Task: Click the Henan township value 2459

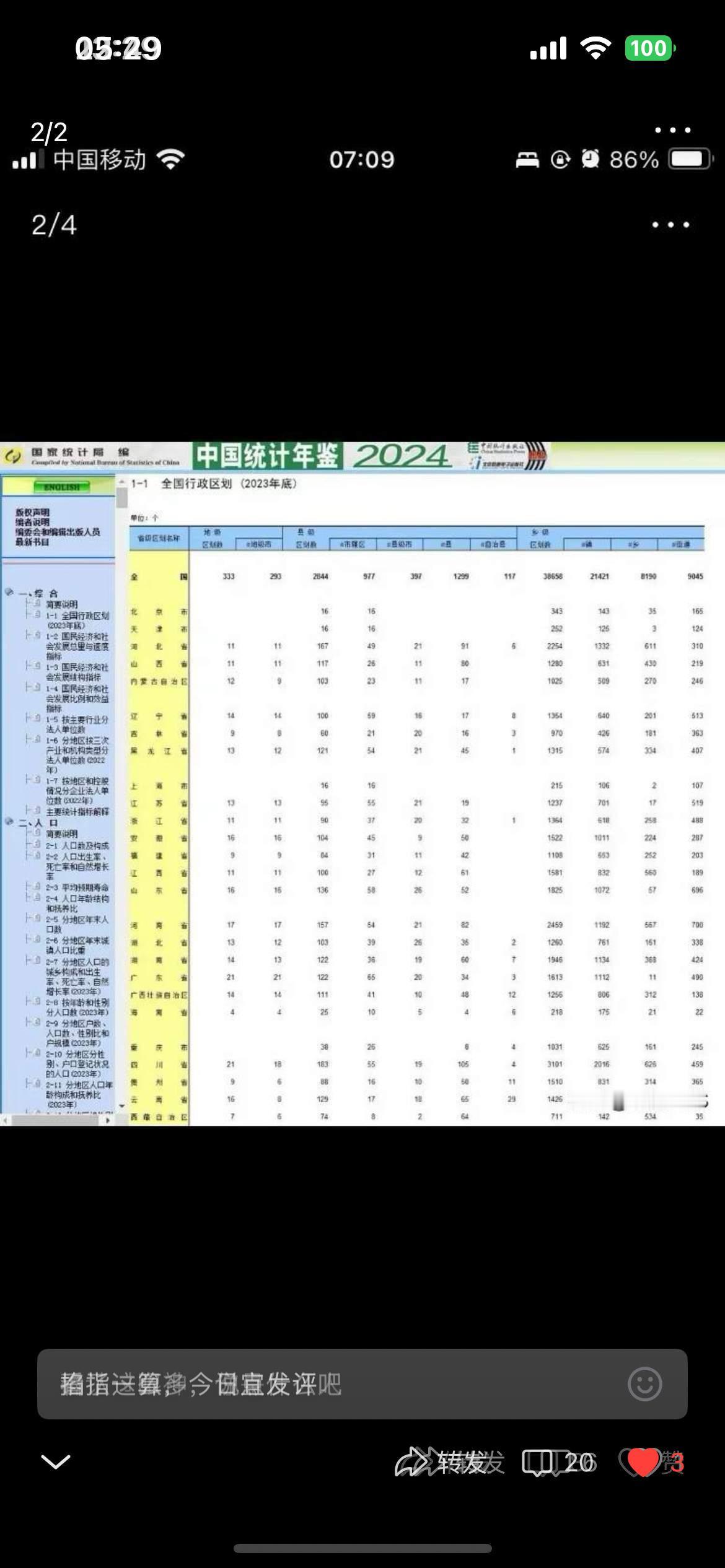Action: [x=555, y=925]
